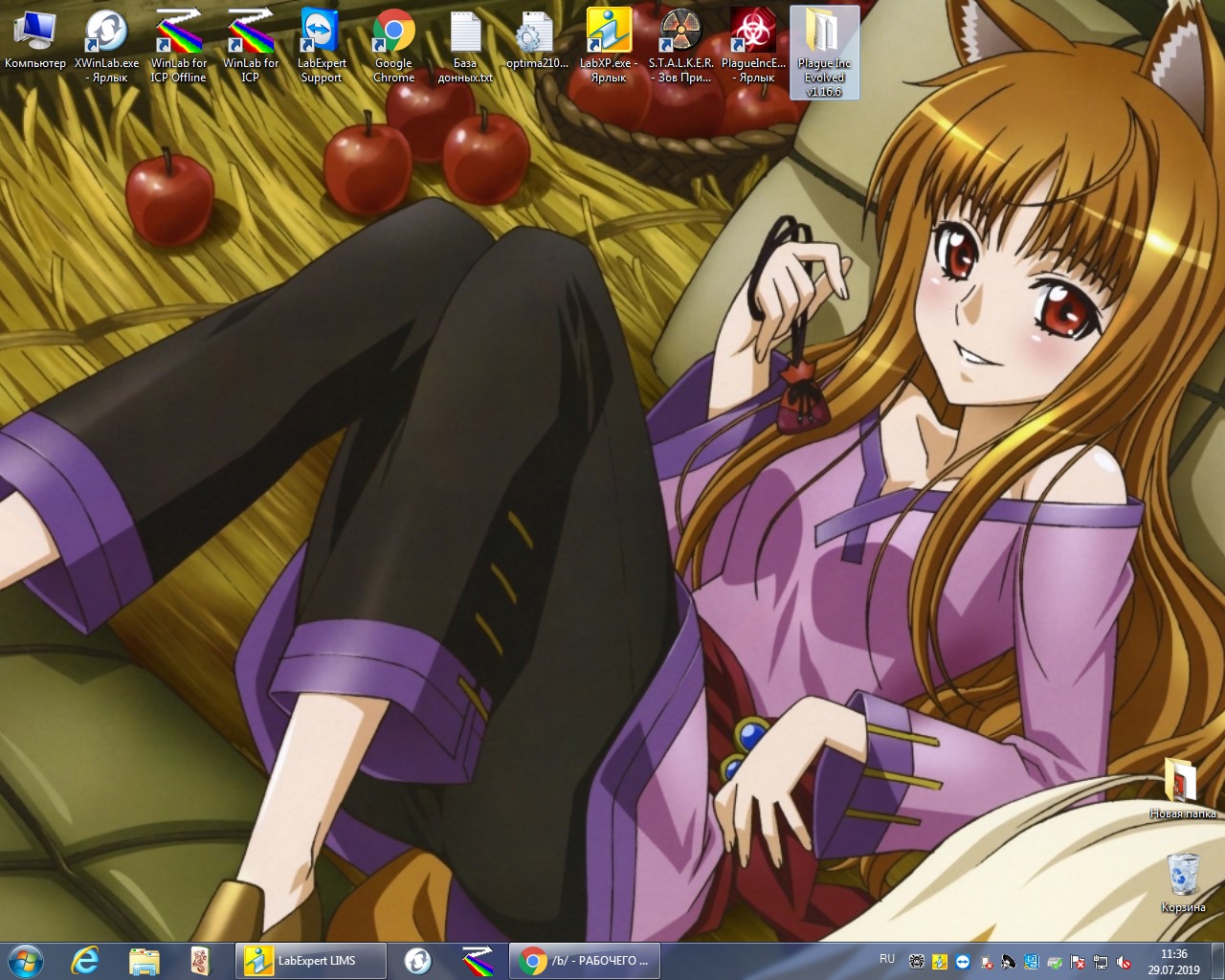The height and width of the screenshot is (980, 1225).
Task: Click device tray icon with red cross
Action: [987, 962]
